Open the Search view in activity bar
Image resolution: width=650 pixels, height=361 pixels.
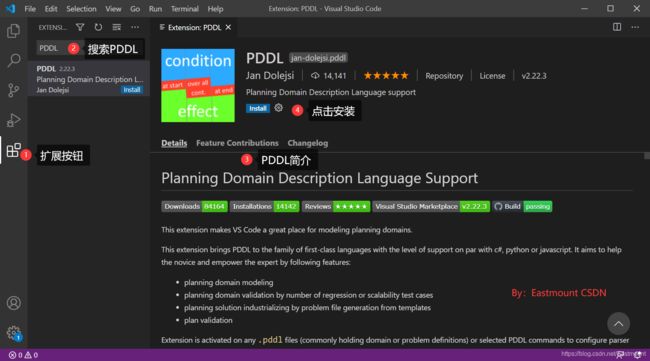point(13,61)
